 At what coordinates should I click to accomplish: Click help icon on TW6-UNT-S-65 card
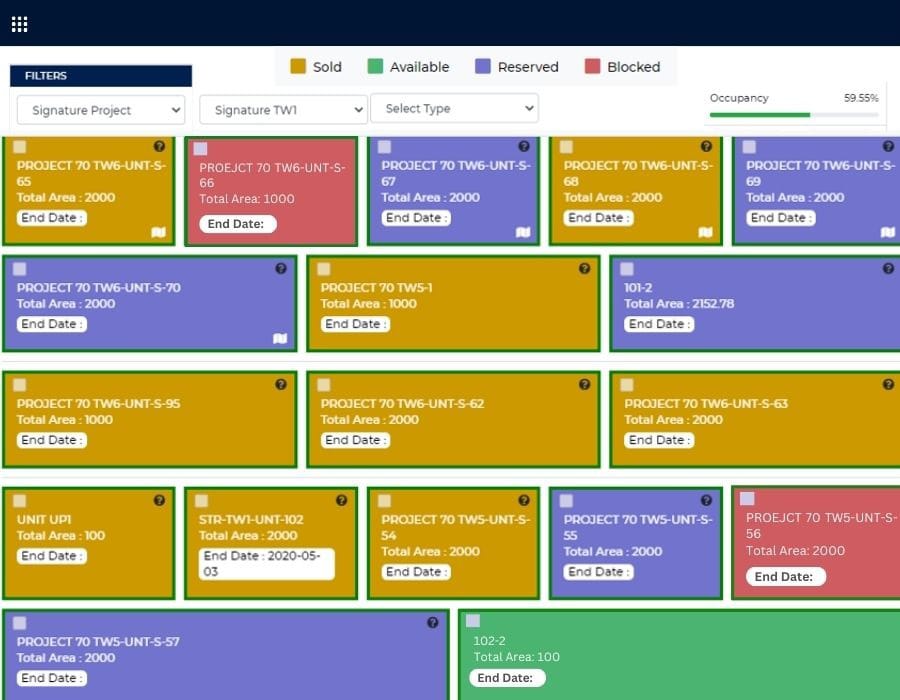tap(159, 146)
